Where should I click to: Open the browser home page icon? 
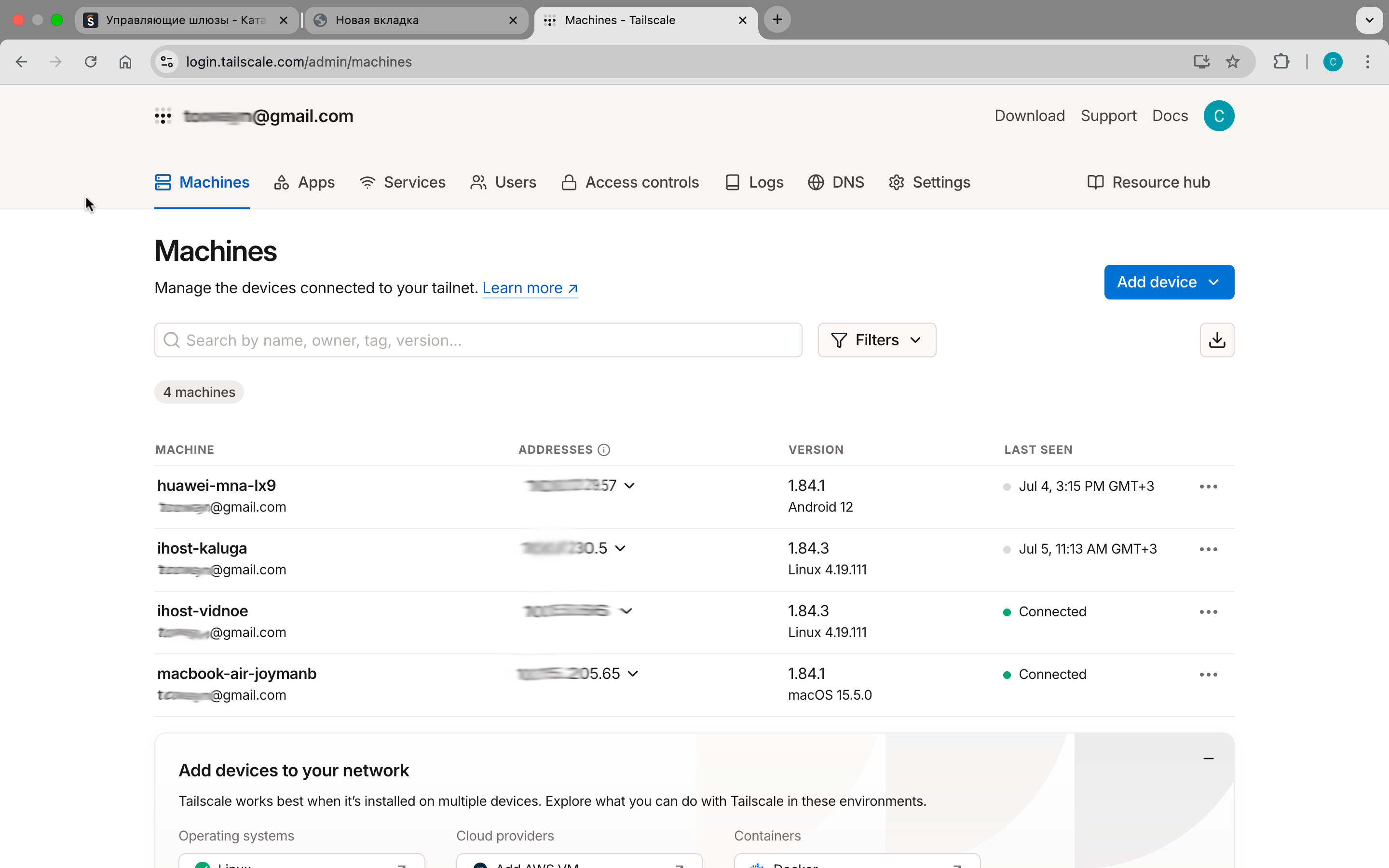click(x=125, y=61)
